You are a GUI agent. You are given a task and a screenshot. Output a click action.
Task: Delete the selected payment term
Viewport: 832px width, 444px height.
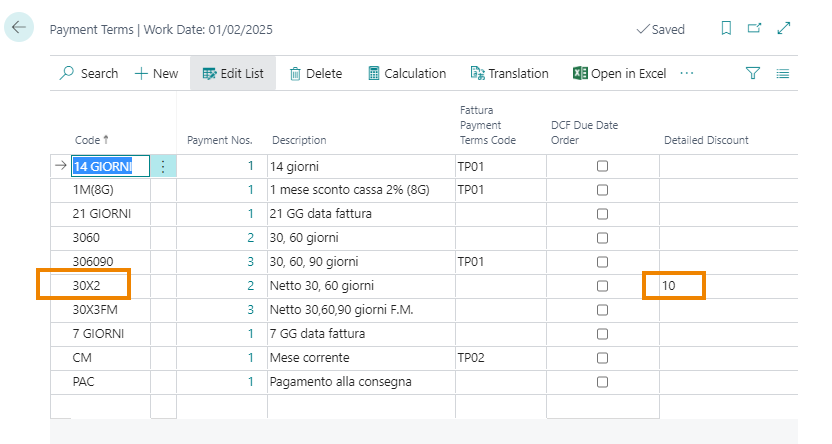pos(316,73)
